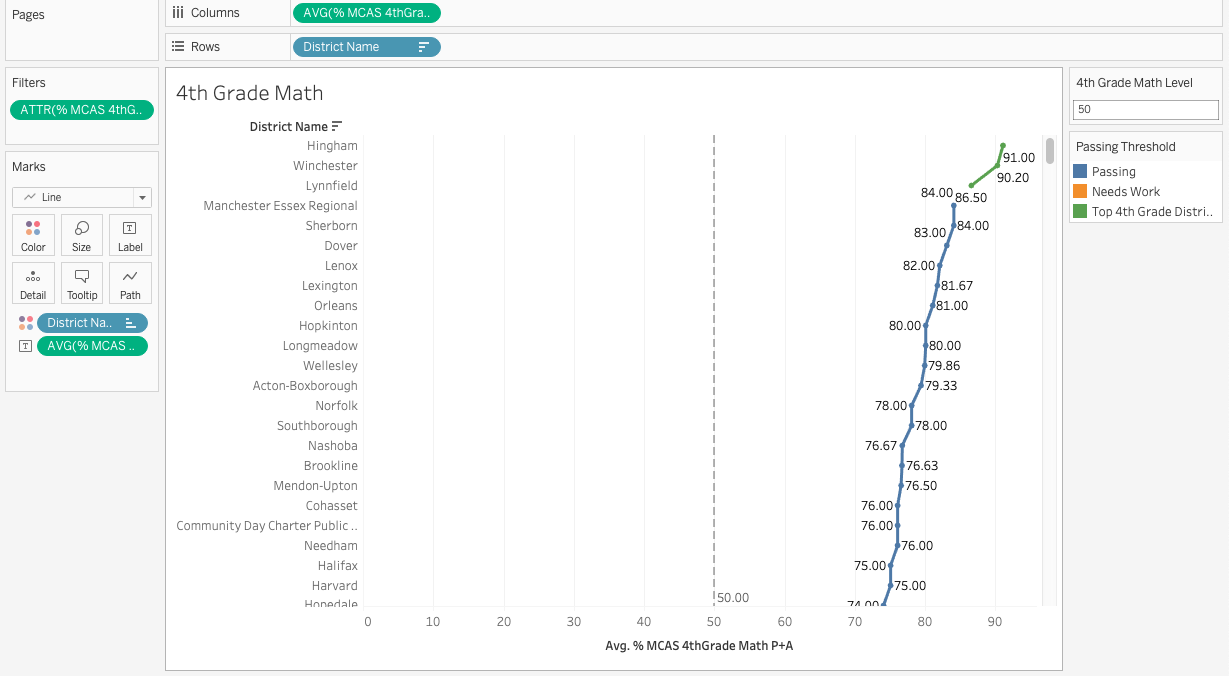Screen dimensions: 1229x676
Task: Click the 4th Grade Math Level input field
Action: coord(1146,110)
